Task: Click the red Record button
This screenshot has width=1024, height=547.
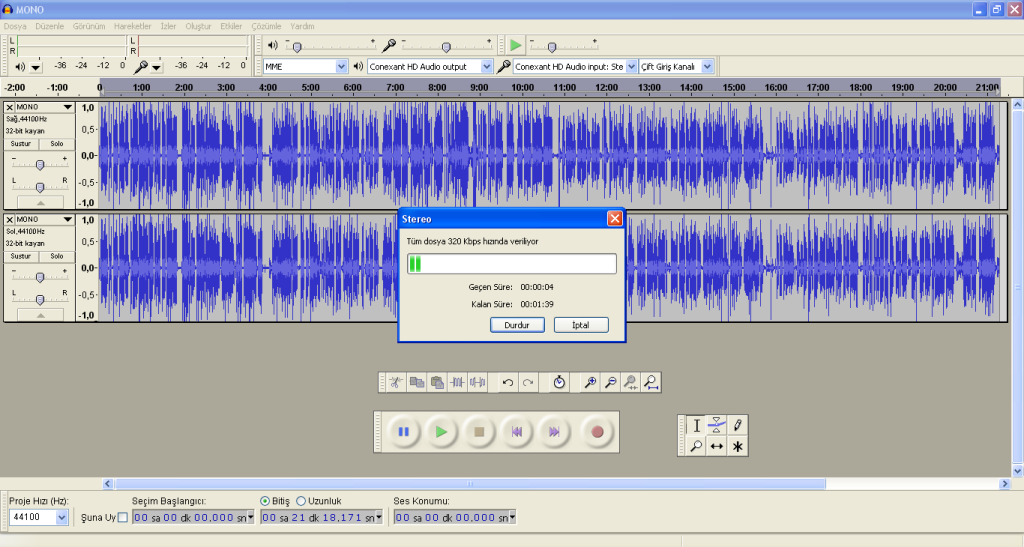Action: pyautogui.click(x=597, y=431)
